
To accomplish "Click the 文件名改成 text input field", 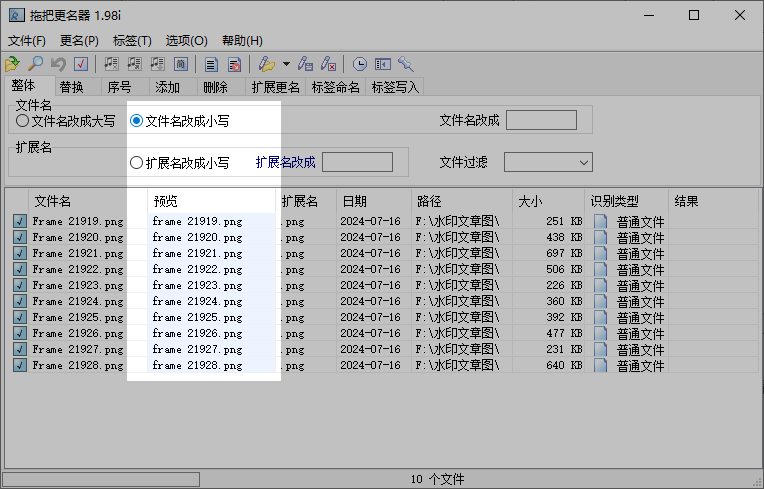I will 541,120.
